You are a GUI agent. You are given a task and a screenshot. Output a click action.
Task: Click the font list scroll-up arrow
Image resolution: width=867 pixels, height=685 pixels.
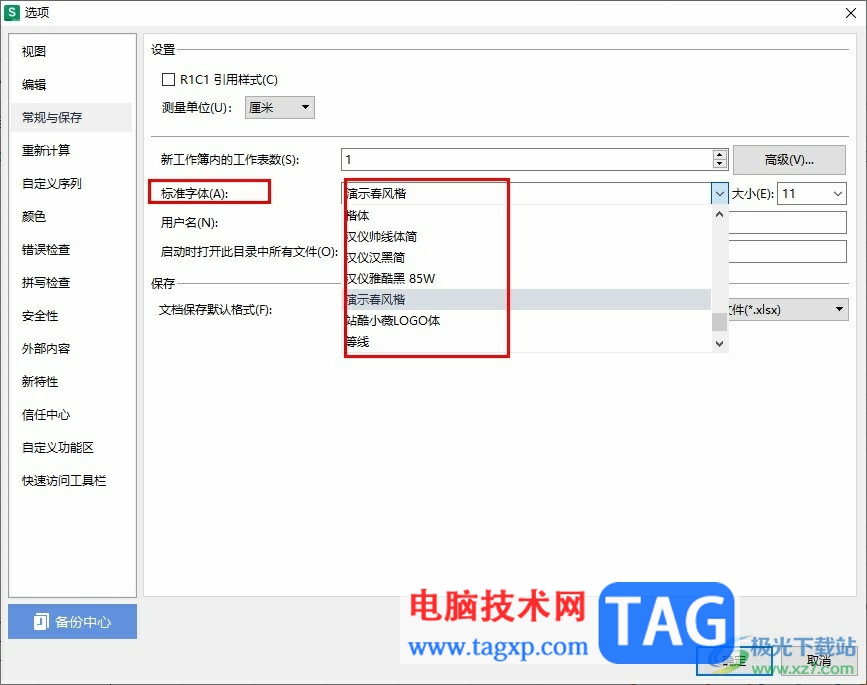click(719, 214)
